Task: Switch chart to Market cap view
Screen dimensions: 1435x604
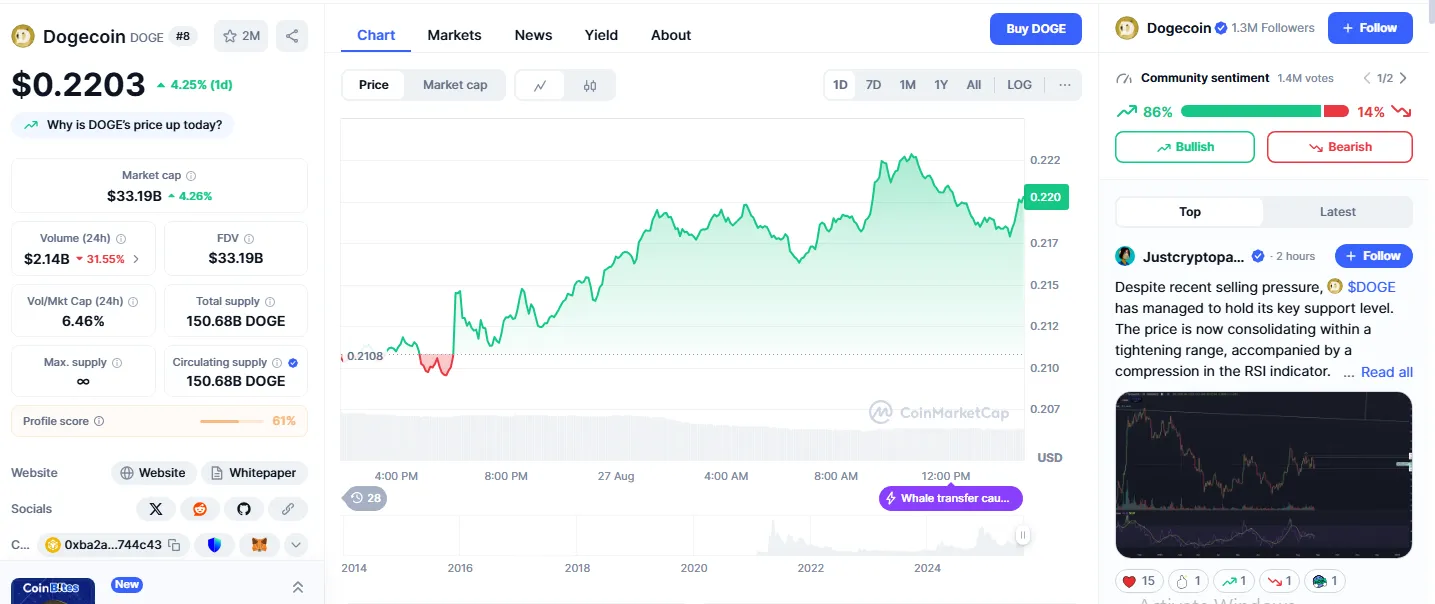Action: [x=455, y=85]
